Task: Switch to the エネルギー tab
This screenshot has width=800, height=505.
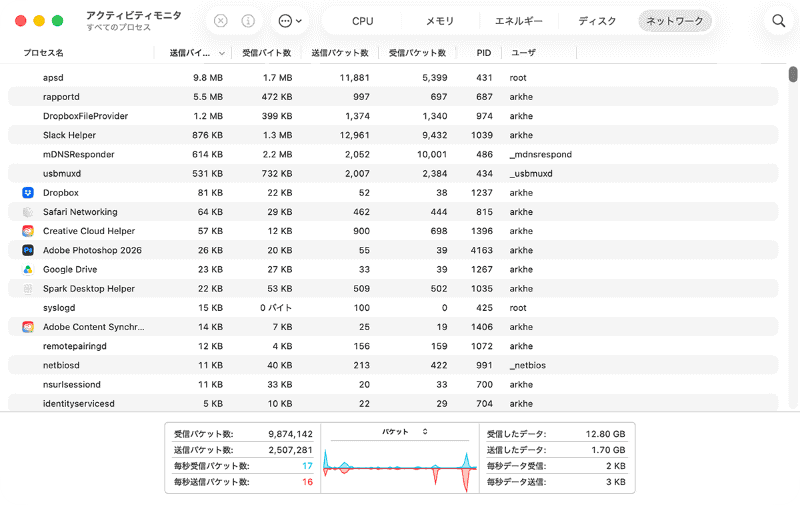Action: [x=518, y=21]
